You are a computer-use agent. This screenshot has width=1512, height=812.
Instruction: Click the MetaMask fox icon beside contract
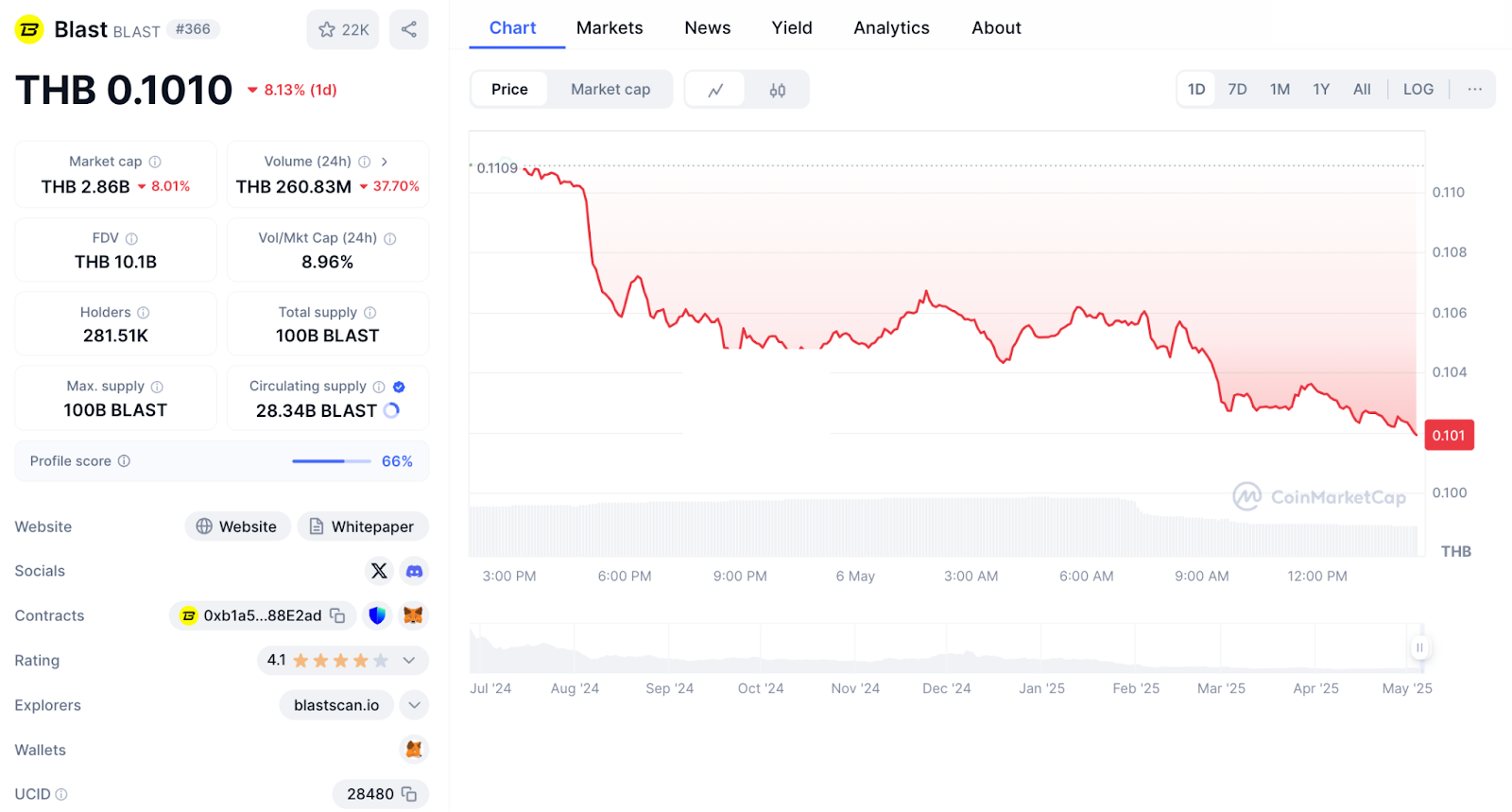[413, 615]
